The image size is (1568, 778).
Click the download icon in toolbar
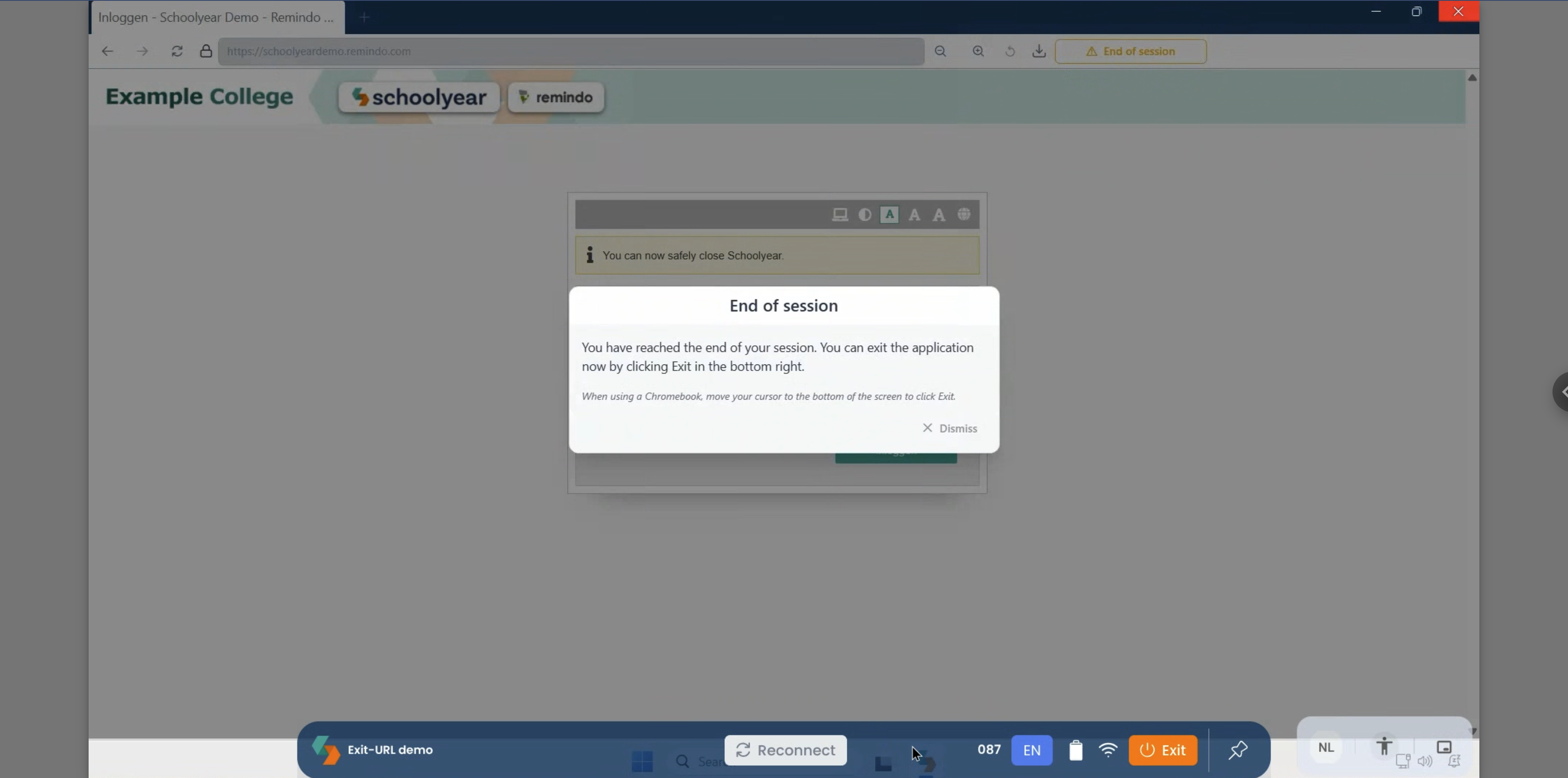click(1039, 51)
